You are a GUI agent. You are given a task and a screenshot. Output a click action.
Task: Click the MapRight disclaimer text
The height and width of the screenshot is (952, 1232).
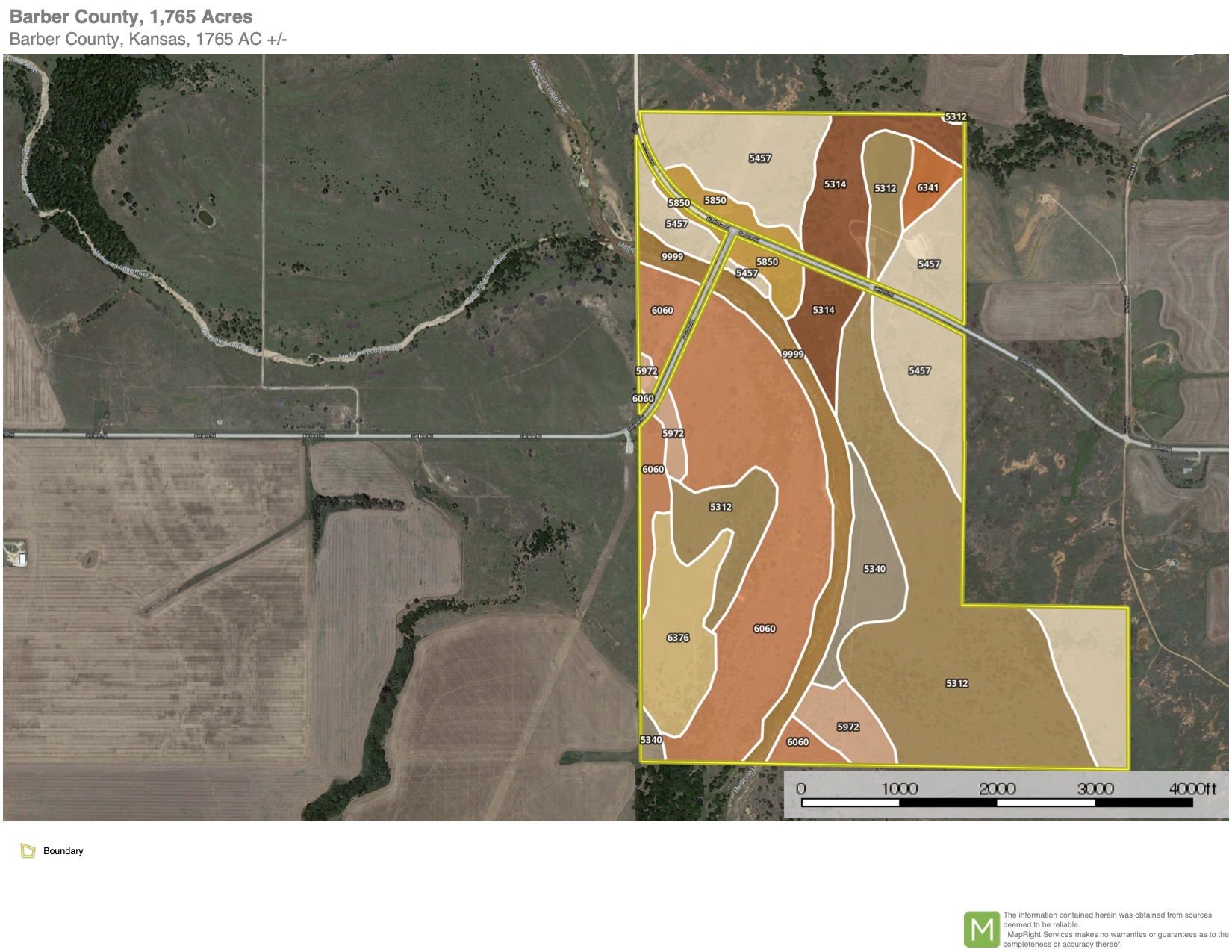click(1113, 929)
